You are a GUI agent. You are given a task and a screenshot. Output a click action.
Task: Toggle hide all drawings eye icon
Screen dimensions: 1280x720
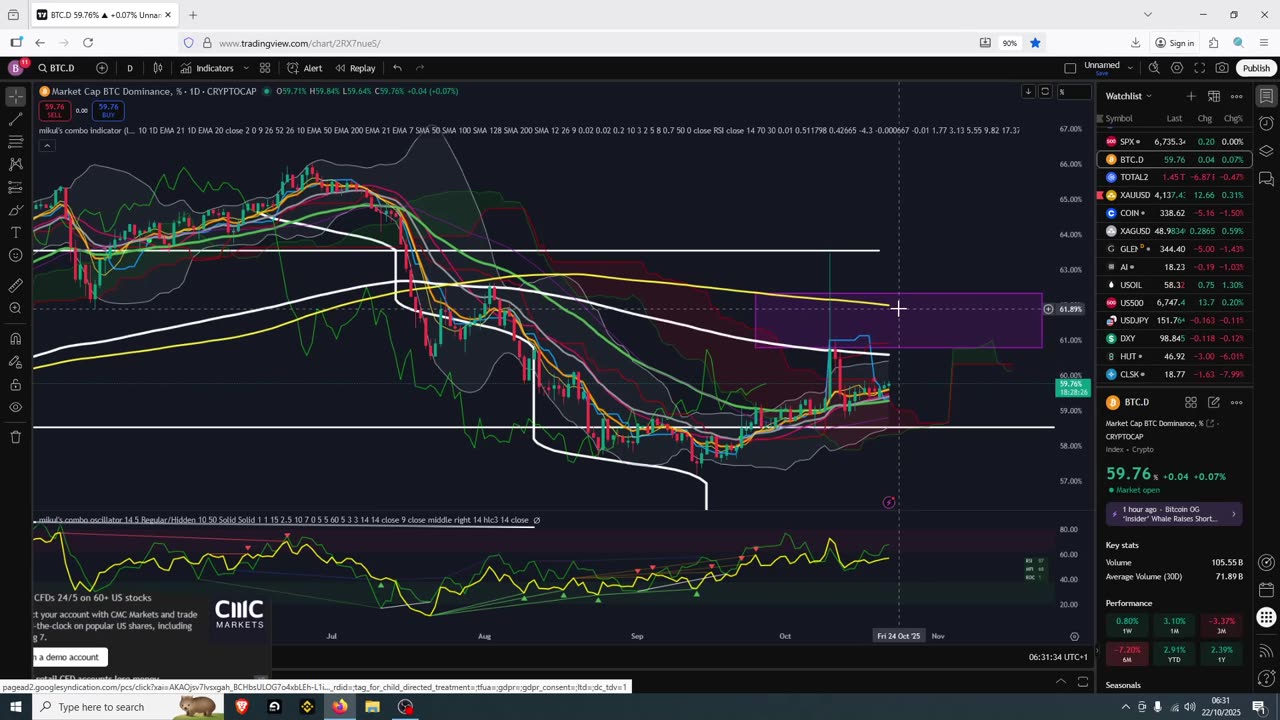pos(16,407)
